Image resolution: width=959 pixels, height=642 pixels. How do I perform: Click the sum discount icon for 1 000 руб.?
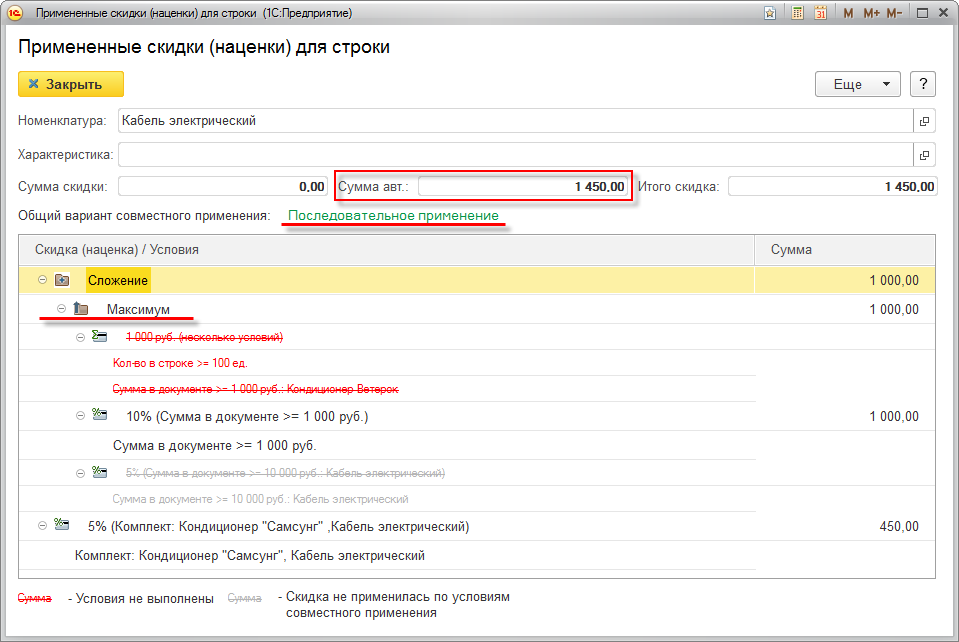[x=100, y=336]
